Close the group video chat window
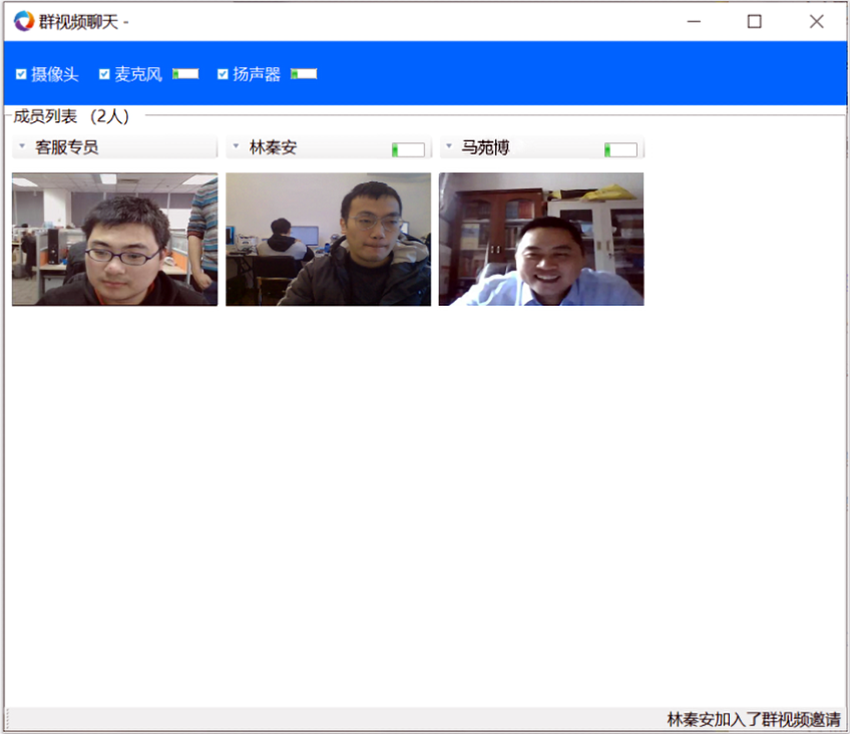Image resolution: width=850 pixels, height=734 pixels. coord(816,22)
